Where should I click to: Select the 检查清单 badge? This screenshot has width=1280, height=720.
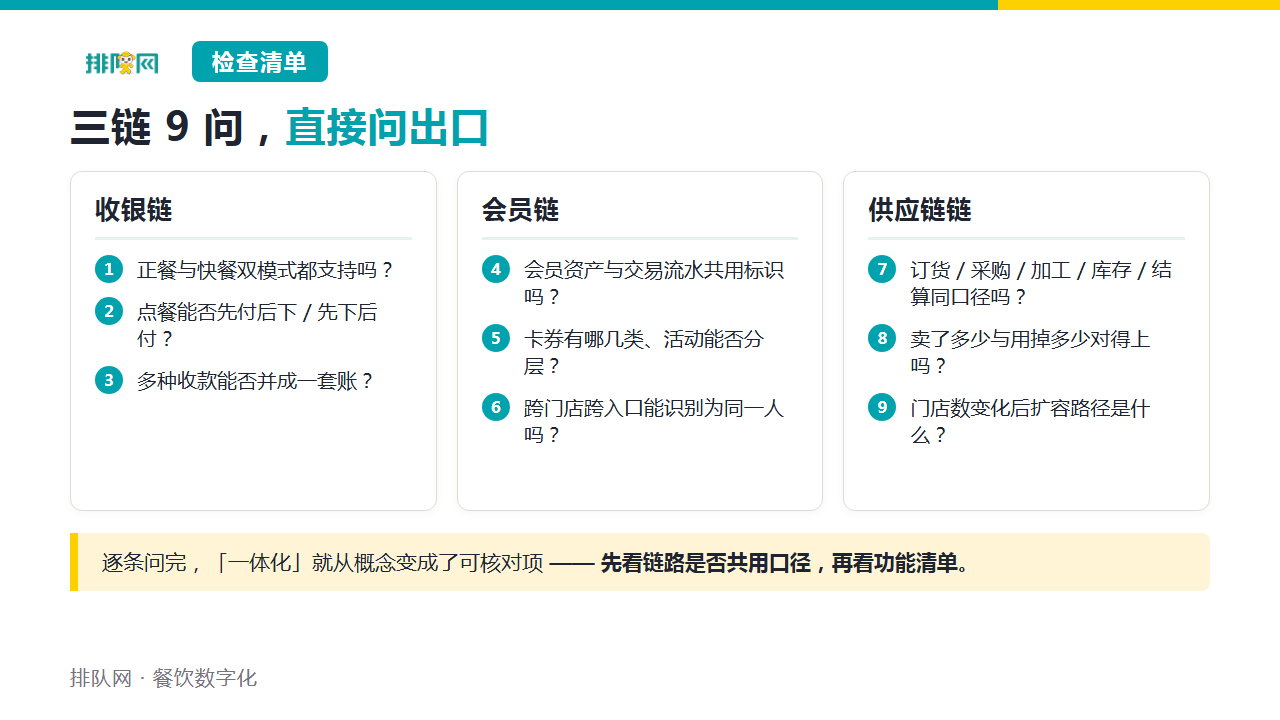click(x=260, y=62)
